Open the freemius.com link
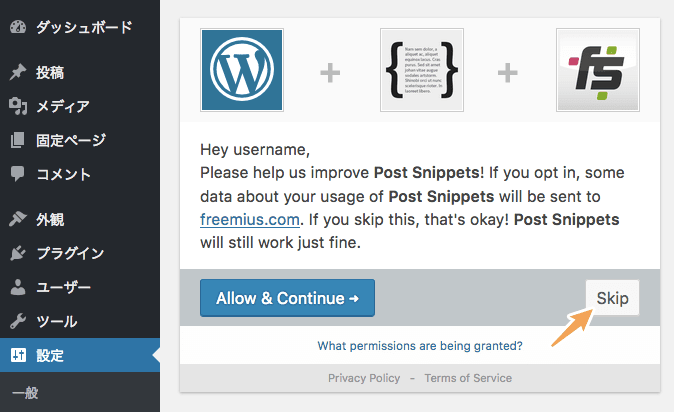 (x=250, y=220)
